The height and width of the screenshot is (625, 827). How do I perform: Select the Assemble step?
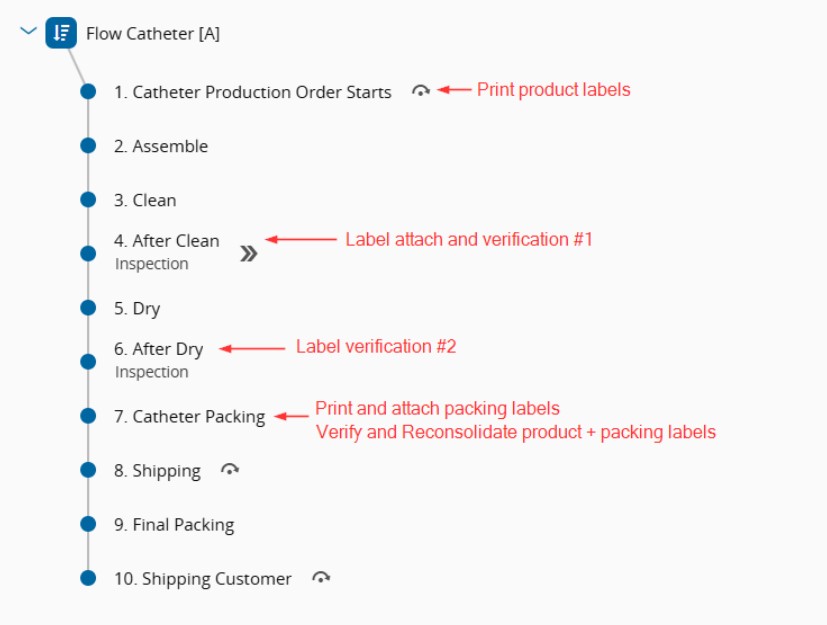[160, 146]
